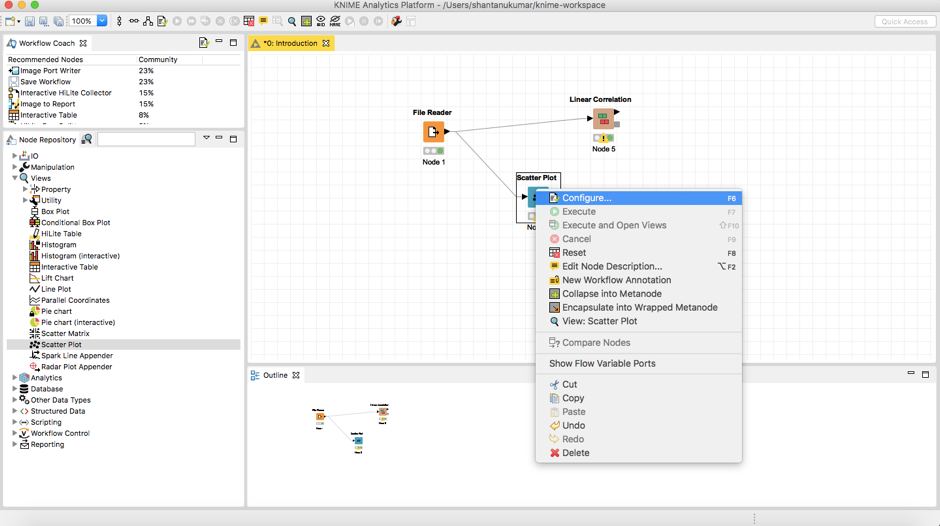
Task: Expand the Utility subfolder
Action: [x=25, y=200]
